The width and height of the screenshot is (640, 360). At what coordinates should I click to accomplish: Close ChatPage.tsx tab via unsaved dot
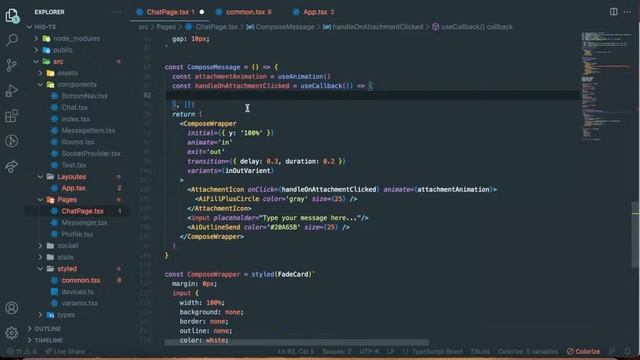[x=202, y=12]
